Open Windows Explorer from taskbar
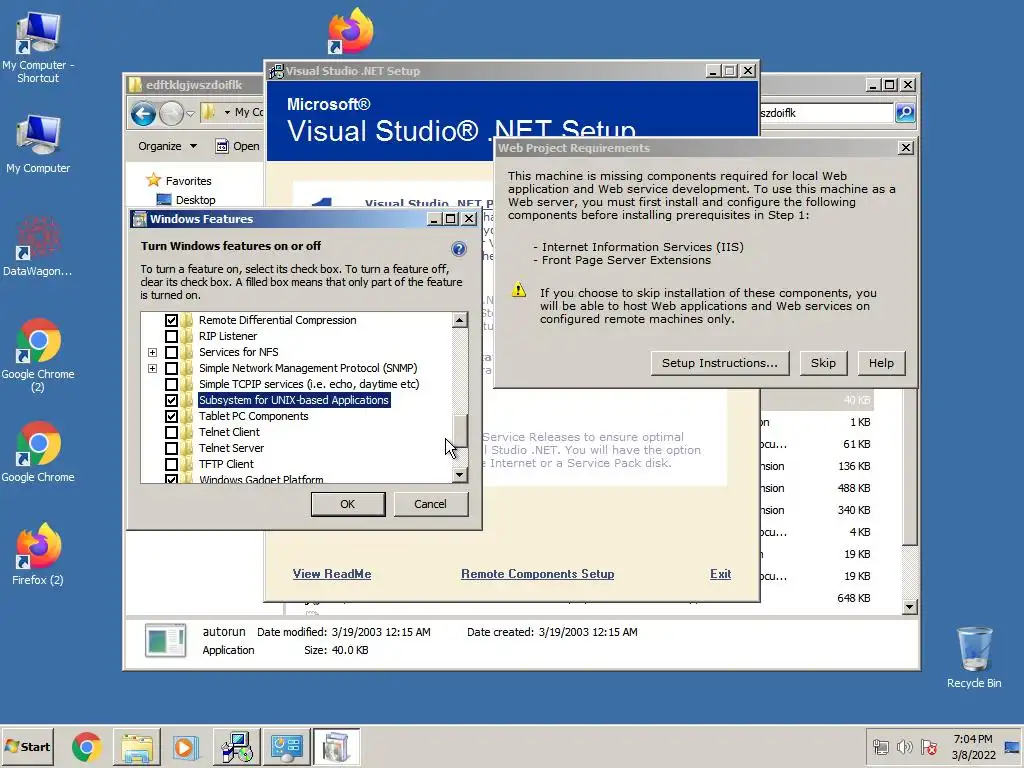 (x=137, y=746)
